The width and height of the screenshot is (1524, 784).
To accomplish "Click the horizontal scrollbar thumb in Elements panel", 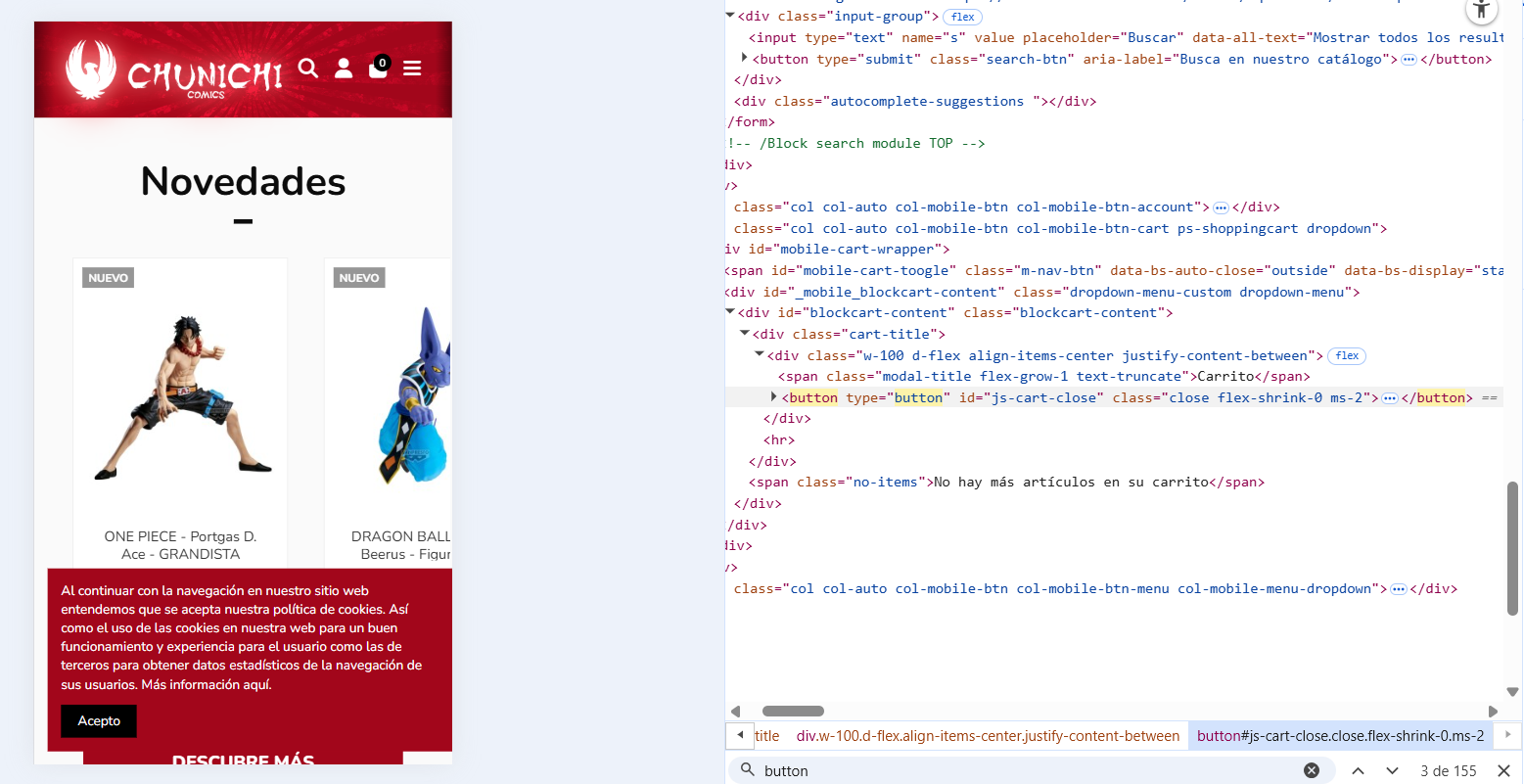I will (793, 712).
